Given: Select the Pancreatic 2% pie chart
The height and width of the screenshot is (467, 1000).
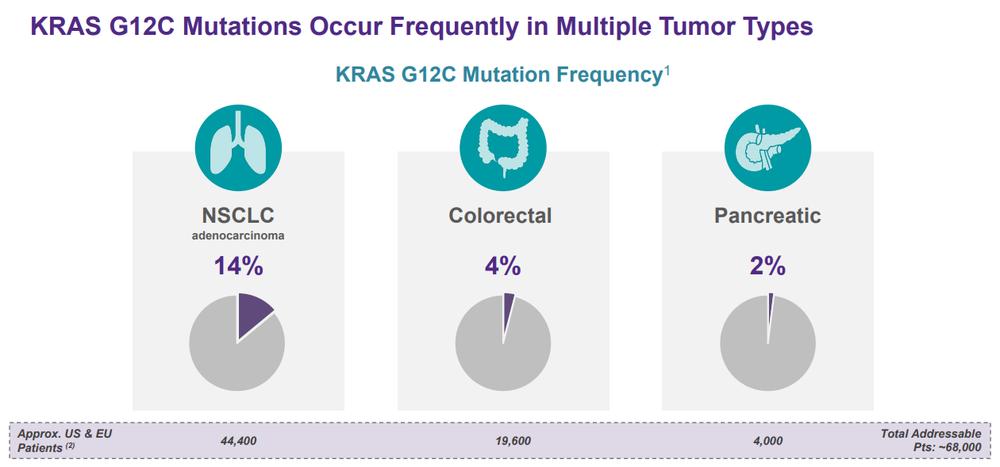Looking at the screenshot, I should [768, 342].
